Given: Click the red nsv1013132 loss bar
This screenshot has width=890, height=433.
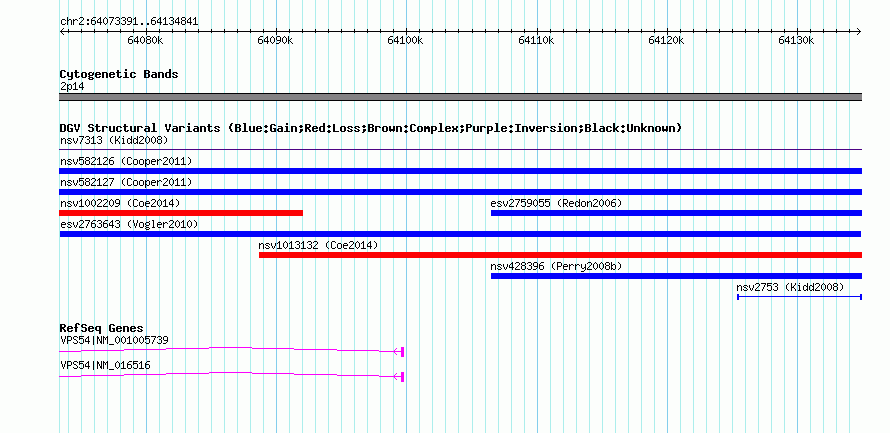Looking at the screenshot, I should coord(561,255).
